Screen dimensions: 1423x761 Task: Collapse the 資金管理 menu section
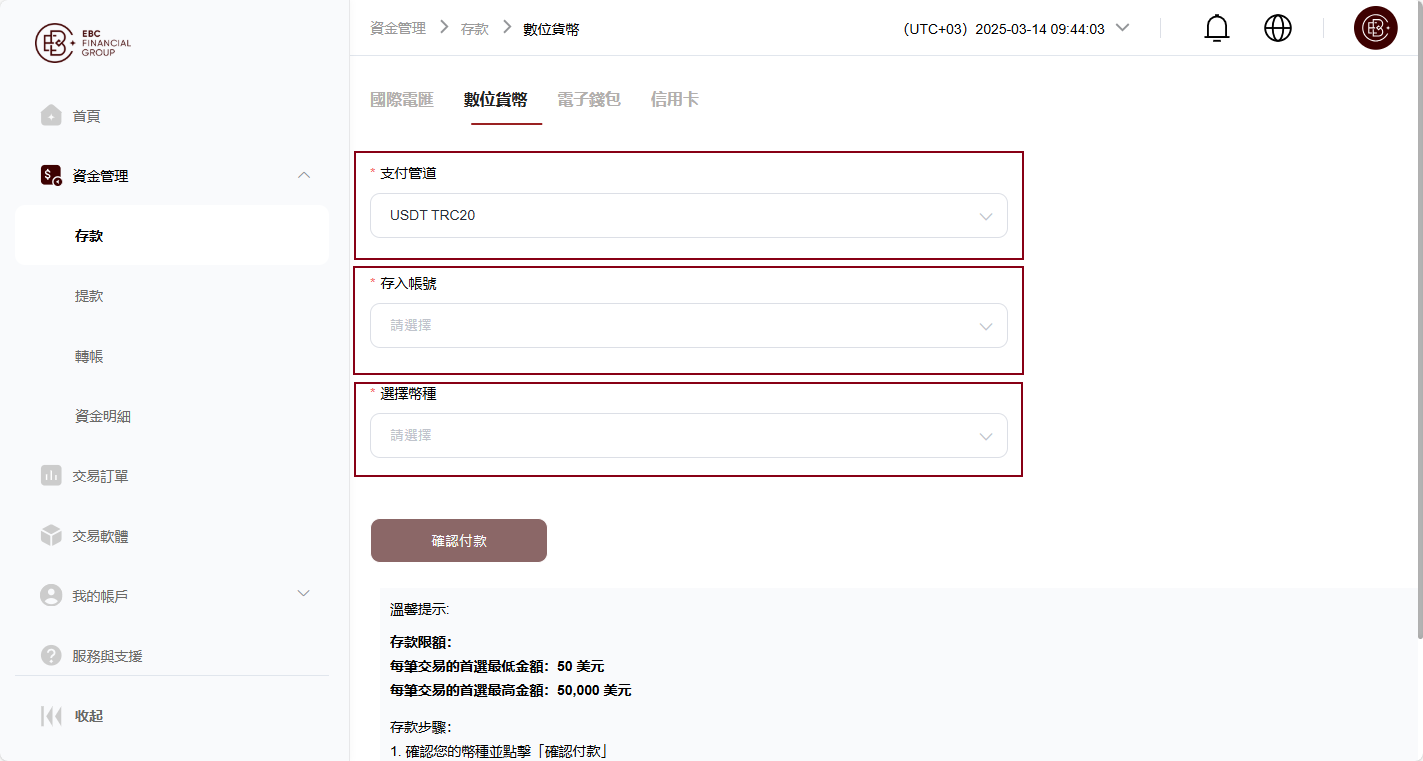coord(305,176)
